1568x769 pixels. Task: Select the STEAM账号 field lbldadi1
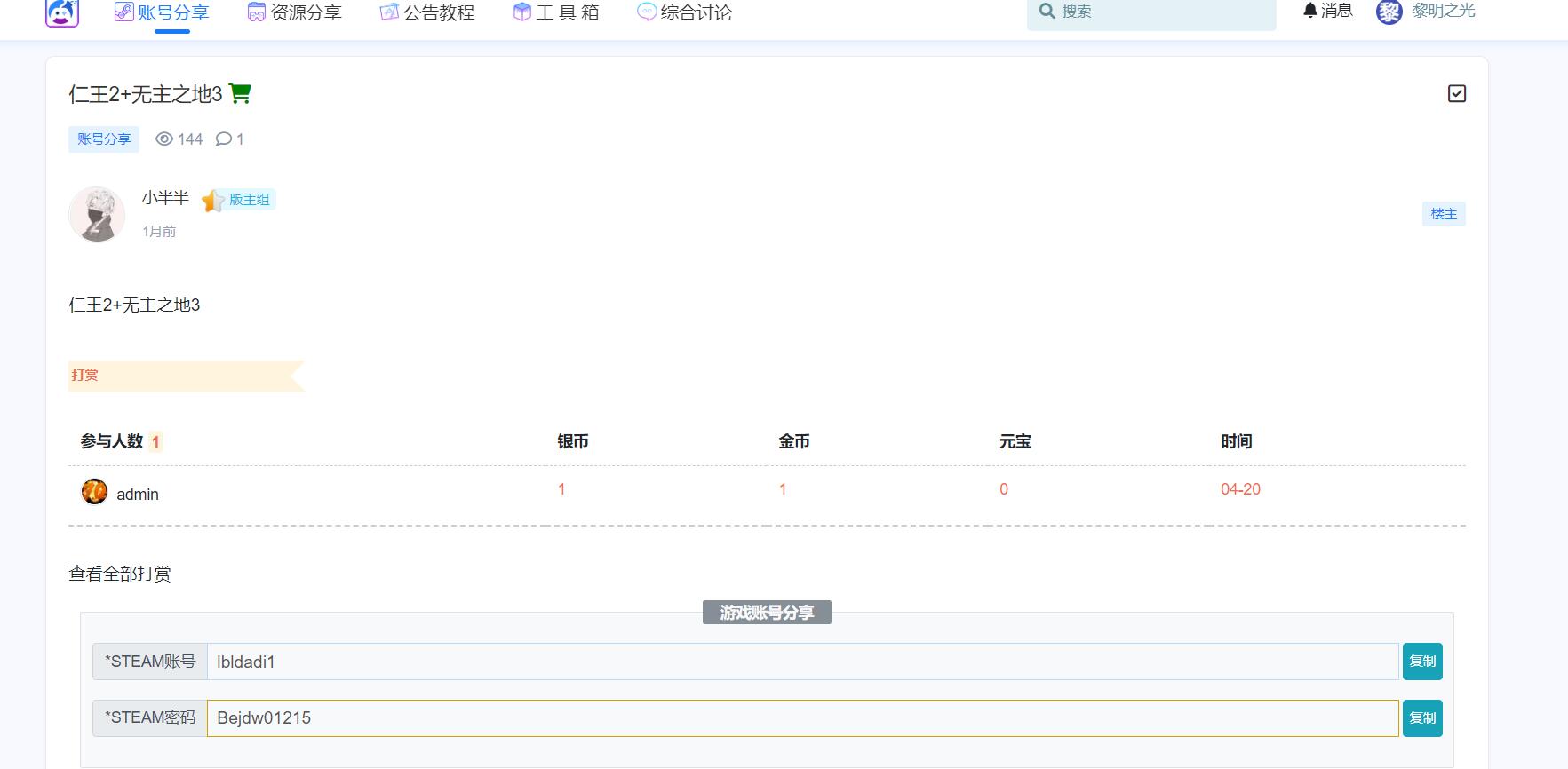pyautogui.click(x=803, y=662)
